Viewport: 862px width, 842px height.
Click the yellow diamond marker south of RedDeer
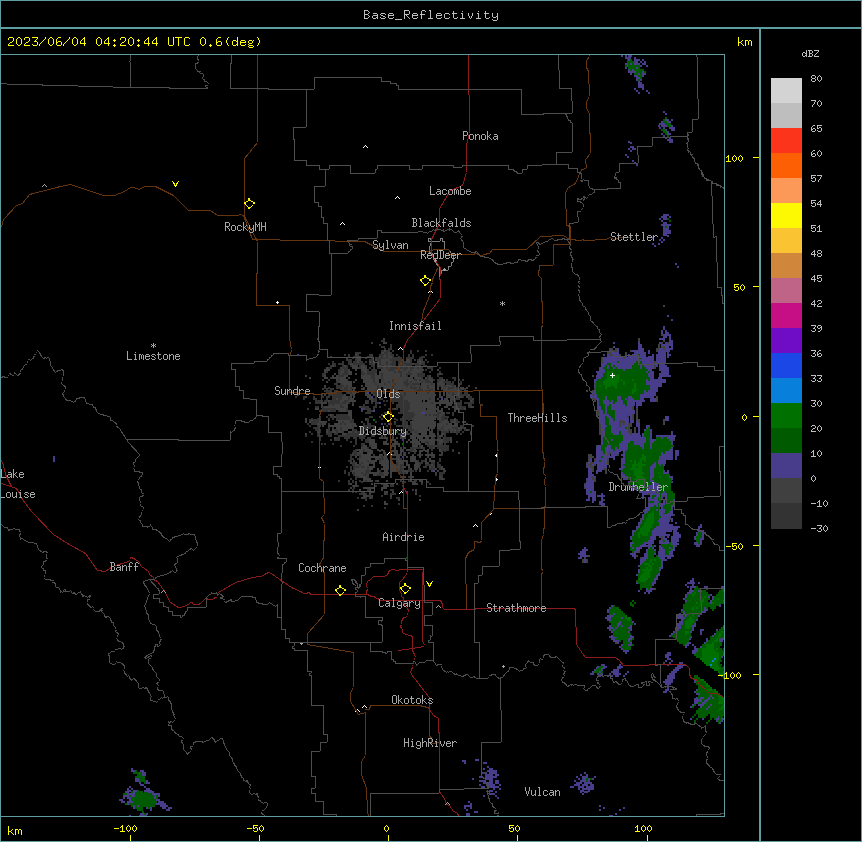pos(425,281)
